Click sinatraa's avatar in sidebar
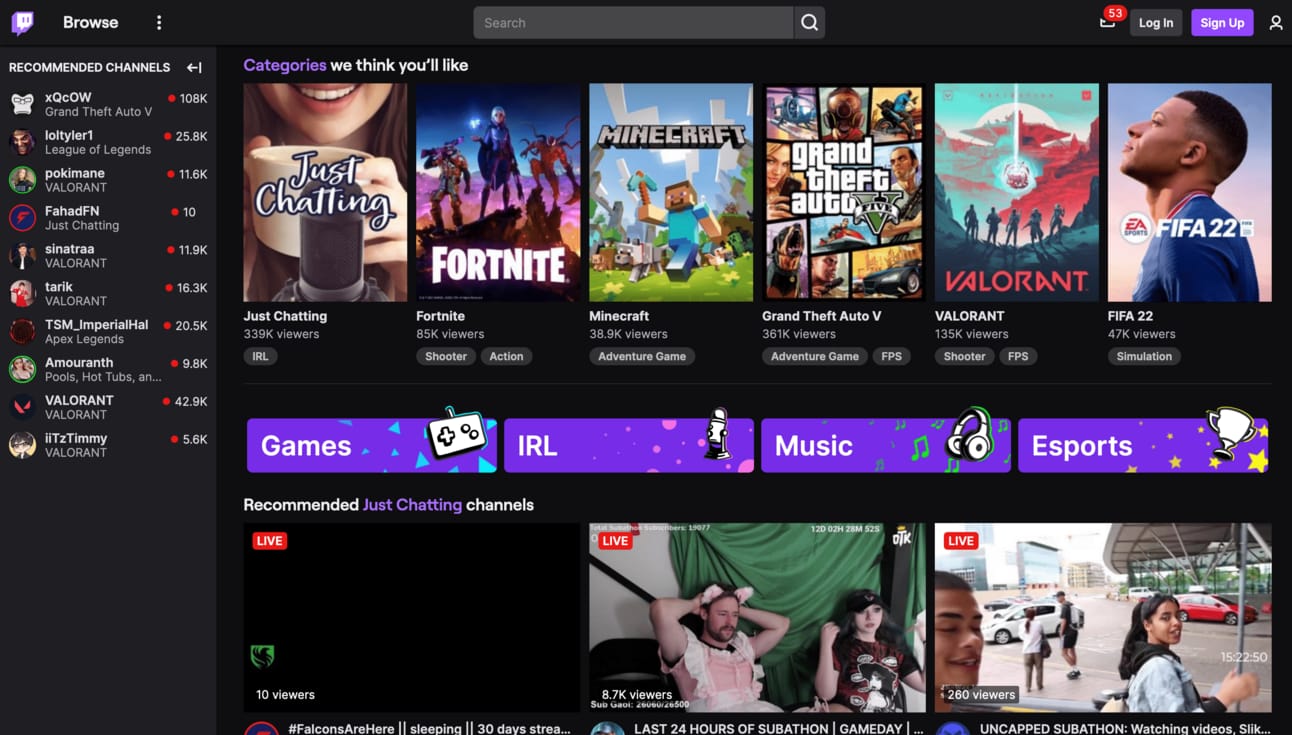1292x735 pixels. pos(22,256)
